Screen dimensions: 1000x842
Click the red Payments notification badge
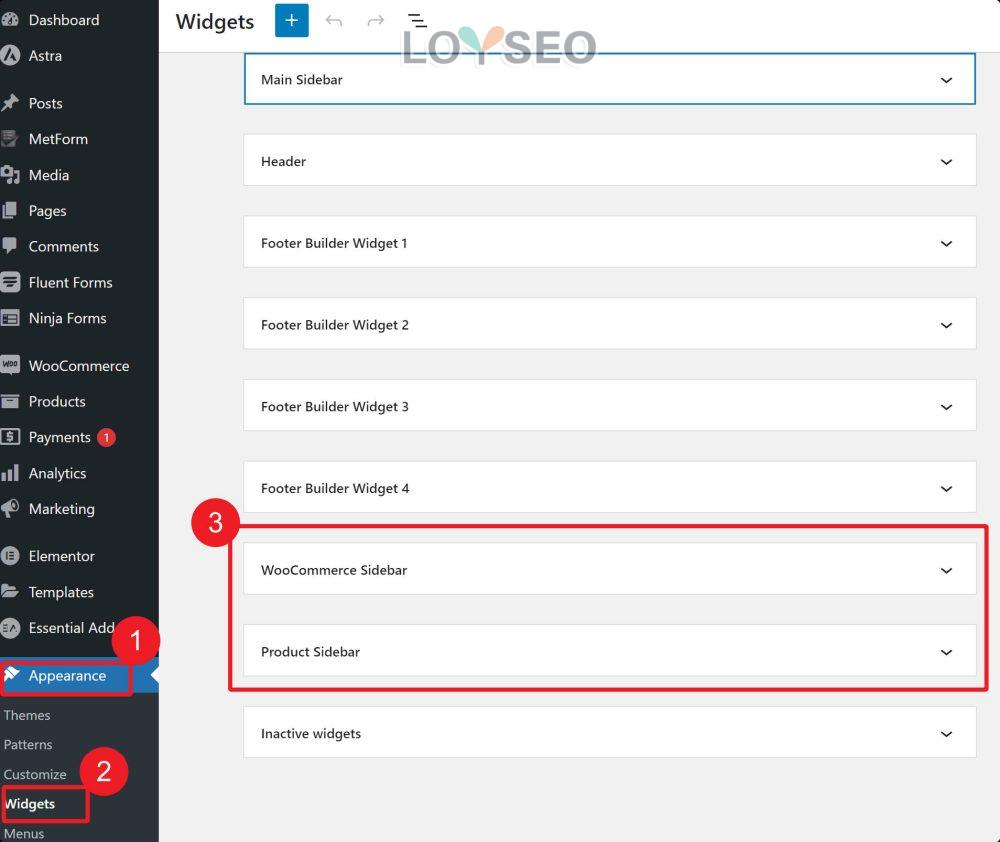click(x=106, y=438)
